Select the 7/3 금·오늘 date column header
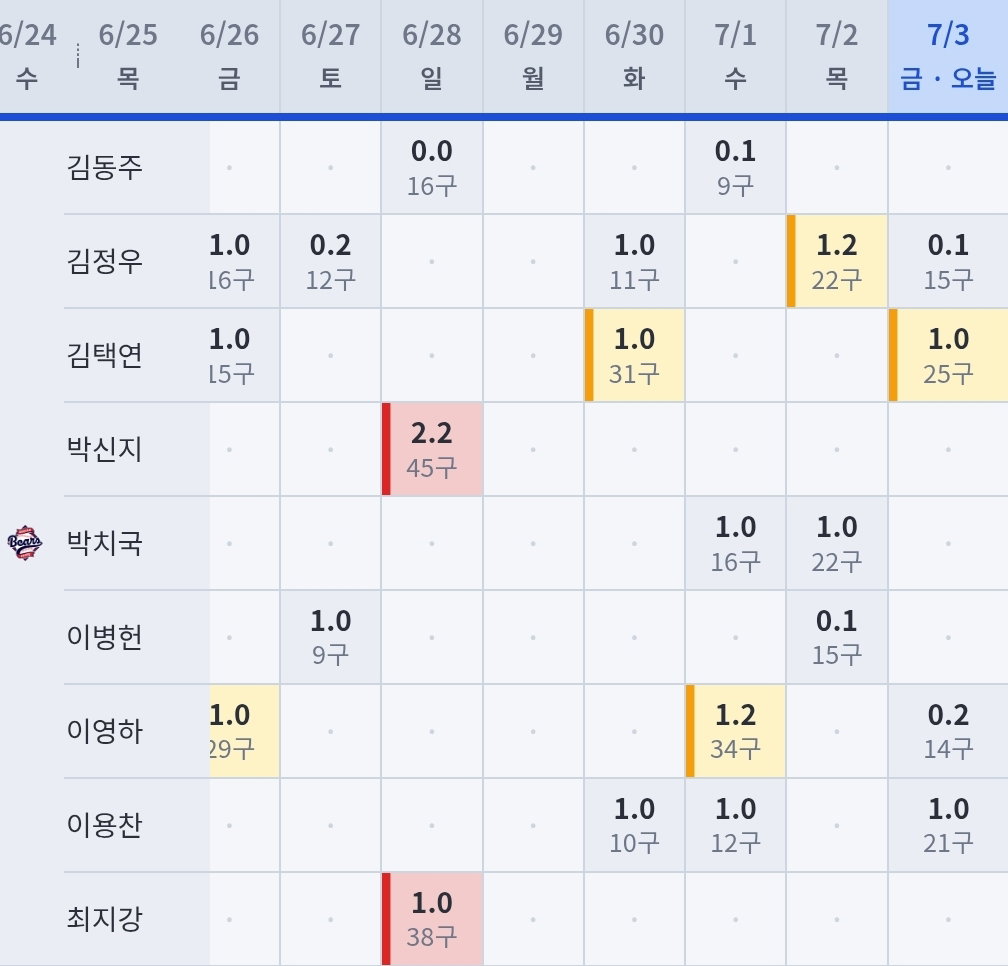The height and width of the screenshot is (966, 1008). coord(948,57)
